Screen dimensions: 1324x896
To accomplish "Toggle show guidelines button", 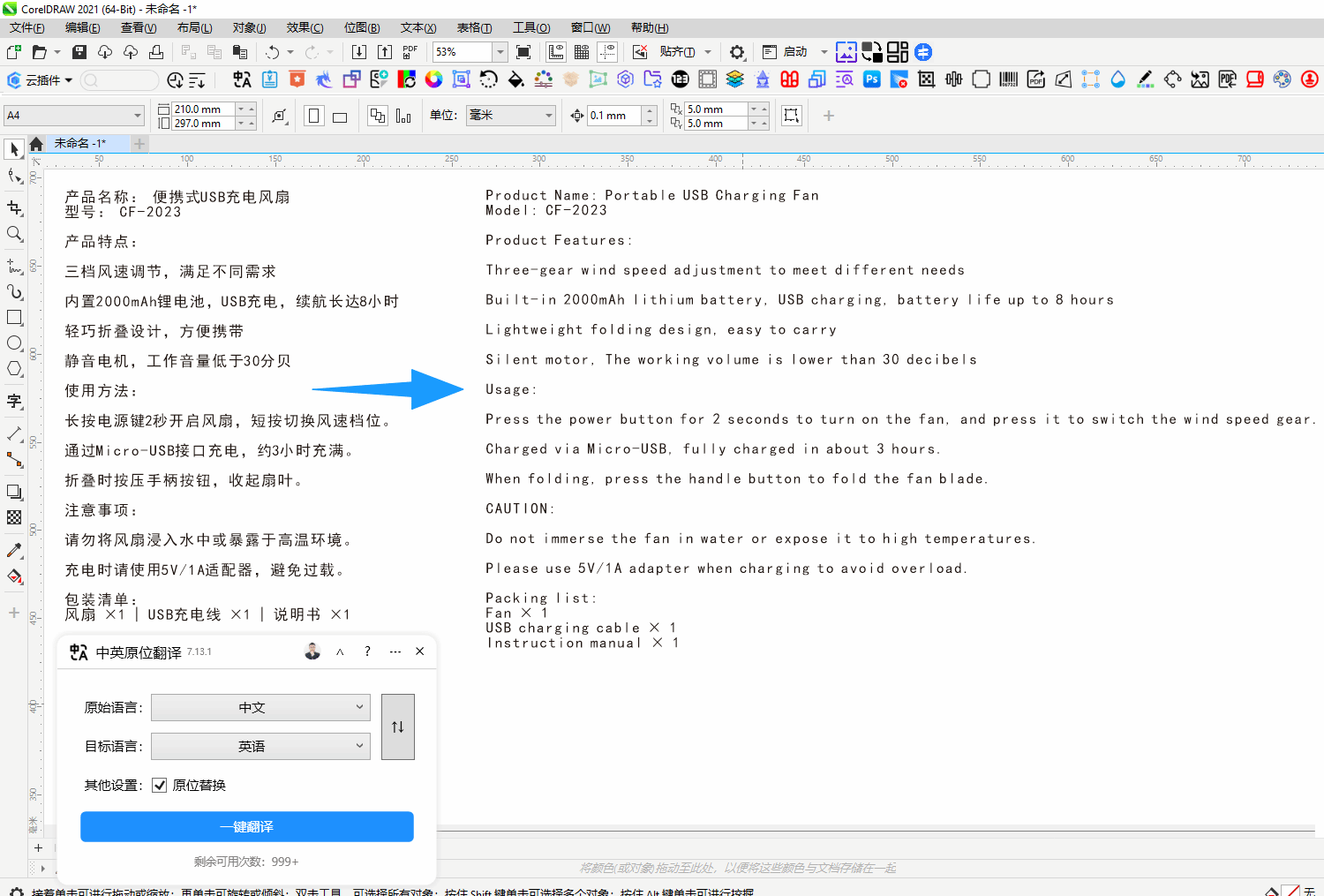I will point(607,52).
